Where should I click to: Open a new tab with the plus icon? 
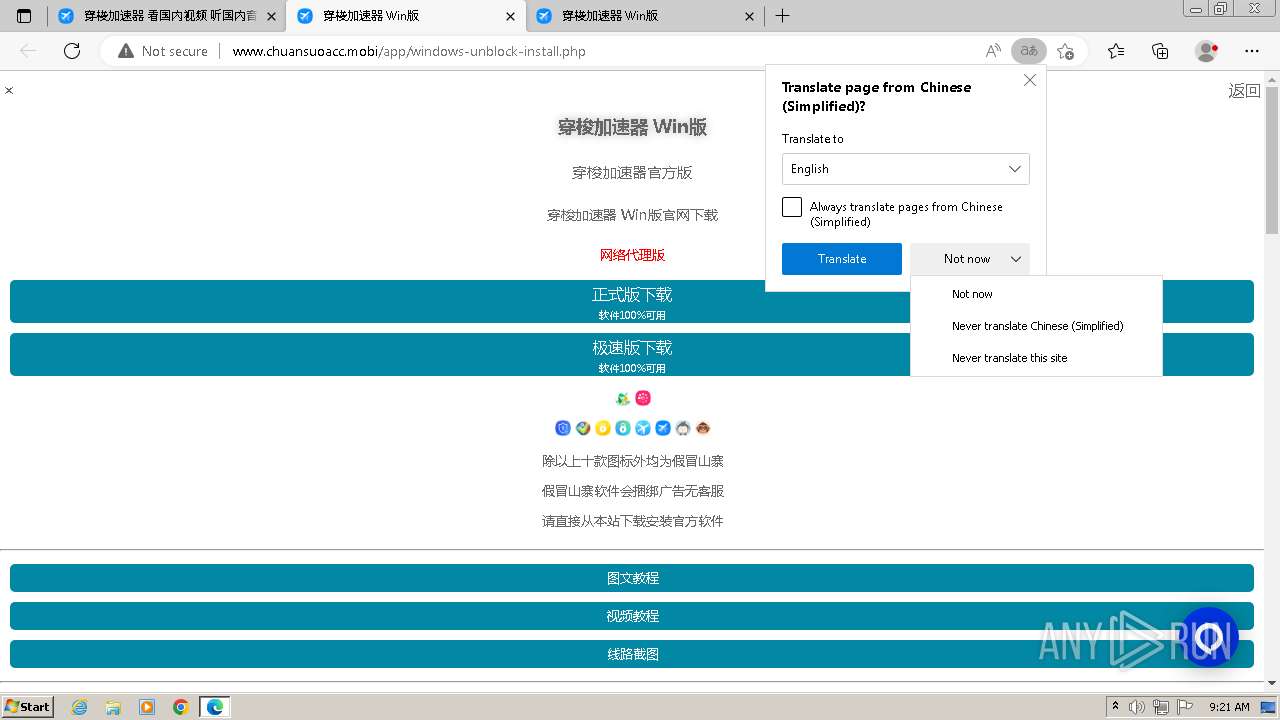click(x=782, y=16)
